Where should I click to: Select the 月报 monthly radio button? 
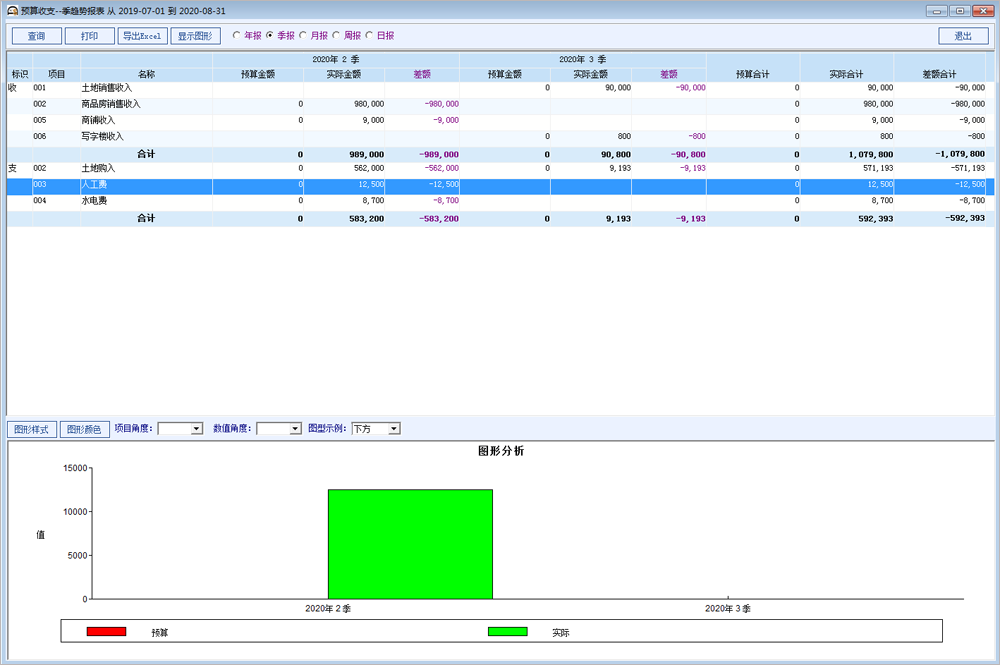pos(303,35)
